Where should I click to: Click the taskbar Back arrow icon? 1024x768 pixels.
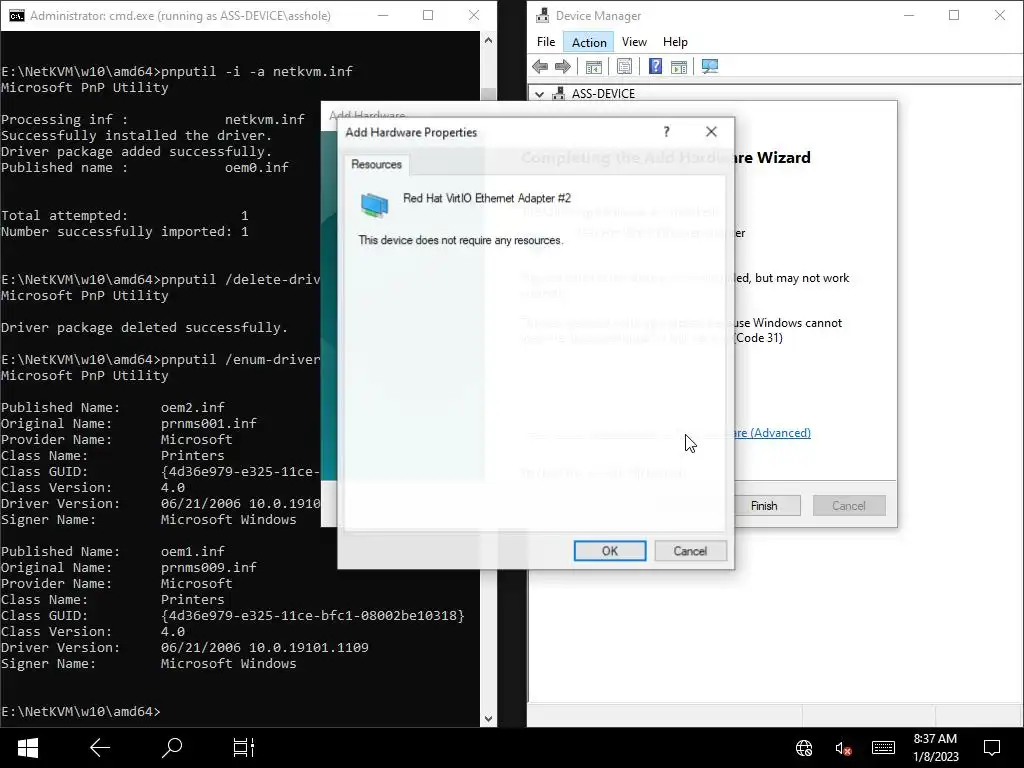click(x=100, y=748)
